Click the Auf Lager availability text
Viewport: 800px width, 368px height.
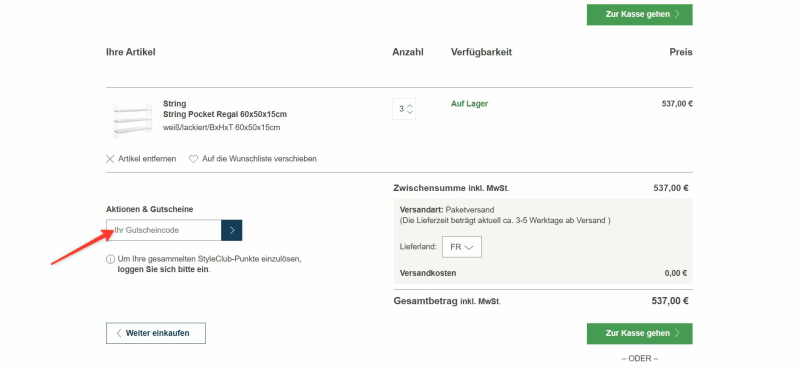click(469, 104)
